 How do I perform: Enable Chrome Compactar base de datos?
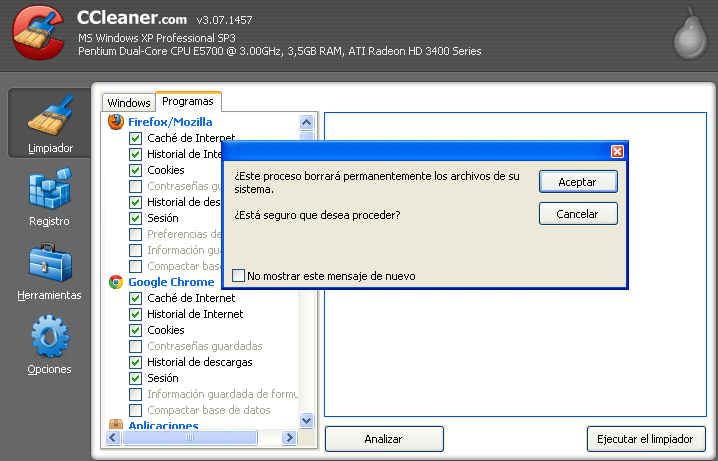click(x=135, y=410)
